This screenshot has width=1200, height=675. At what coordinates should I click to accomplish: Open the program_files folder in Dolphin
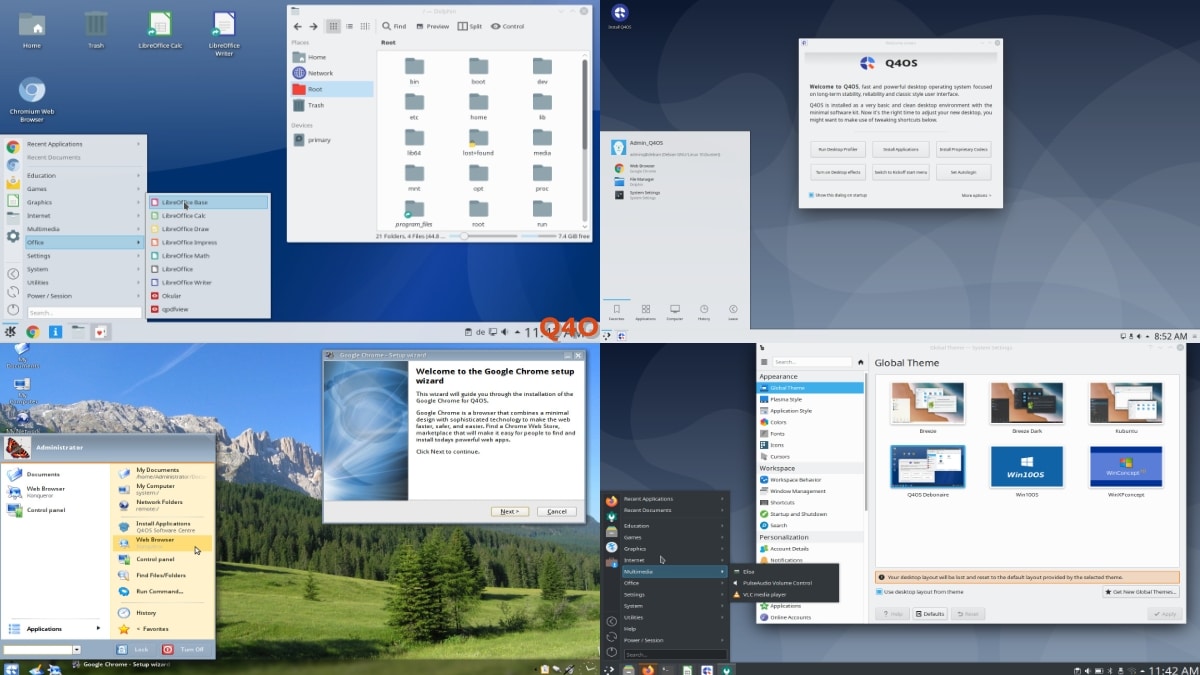[x=414, y=213]
